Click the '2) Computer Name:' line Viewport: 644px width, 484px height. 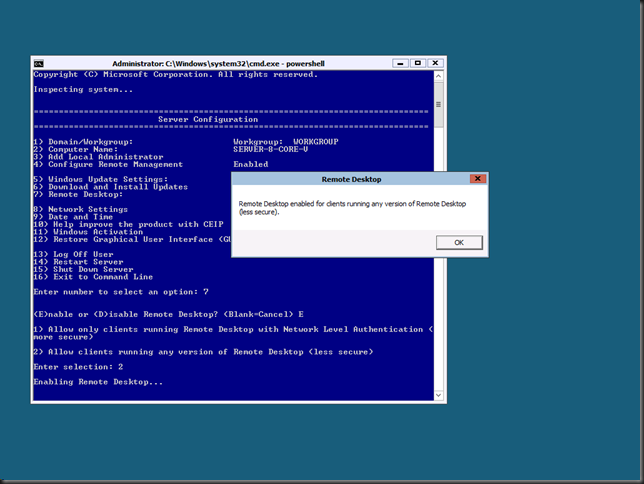[76, 150]
